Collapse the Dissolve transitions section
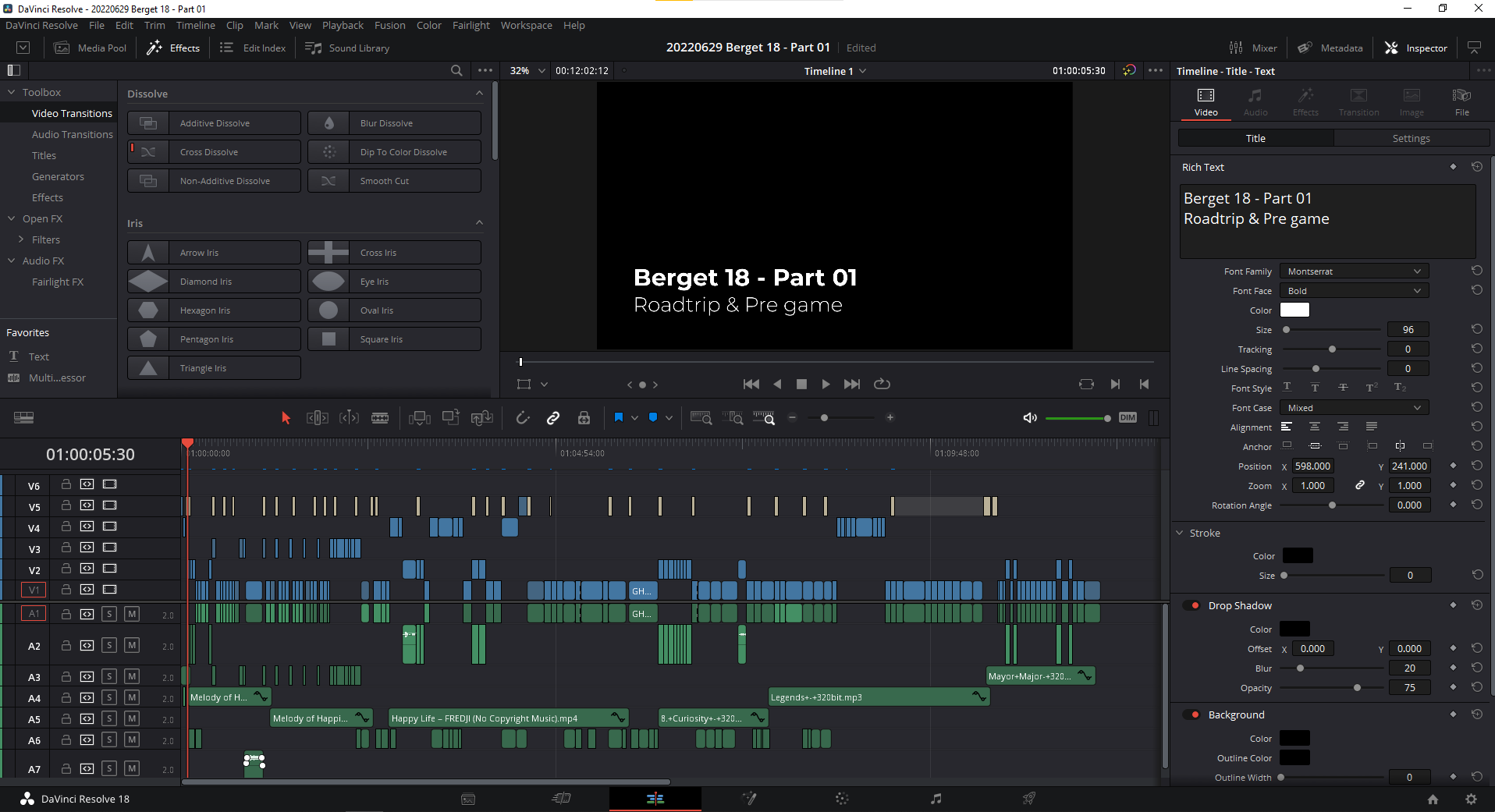 [x=479, y=93]
